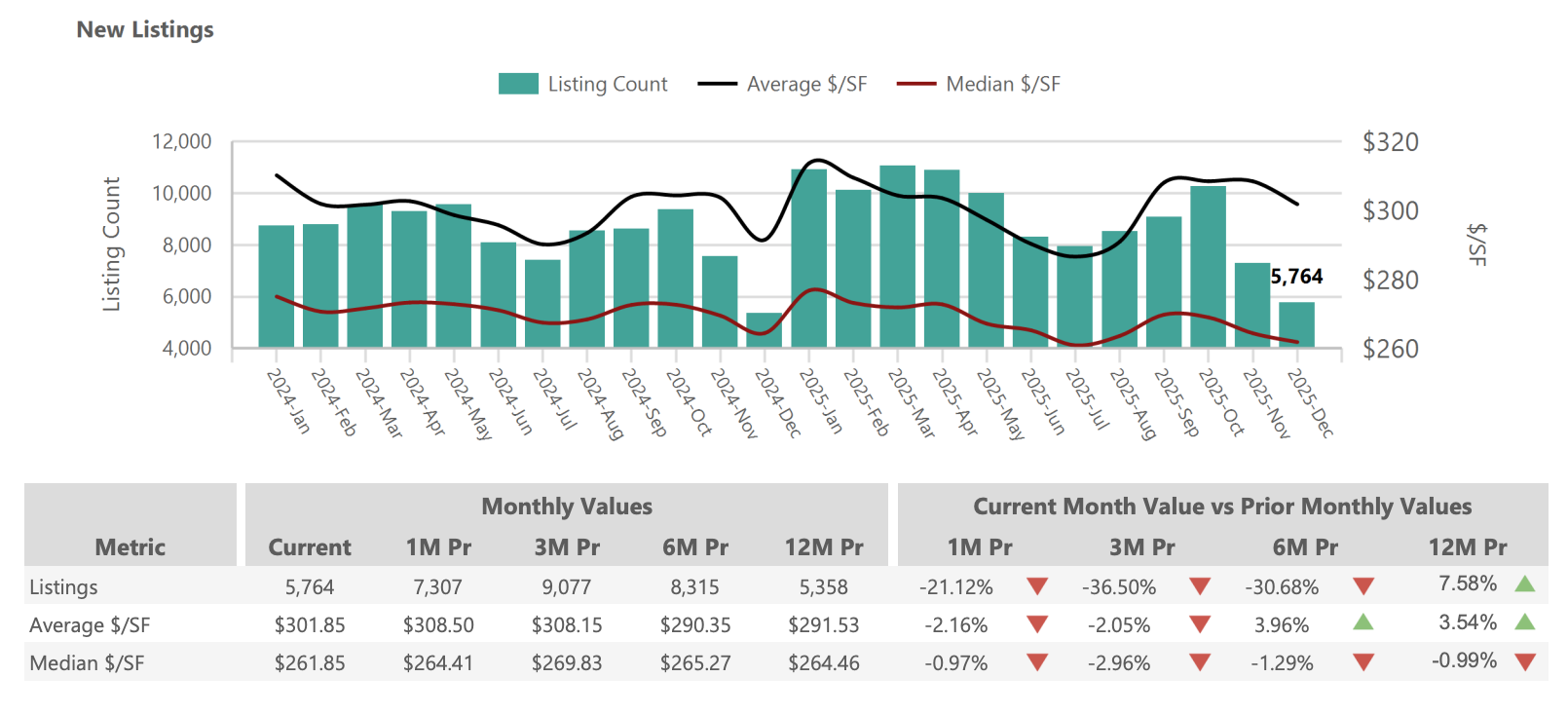Viewport: 1568px width, 715px height.
Task: Click the red down arrow beside Median $/SF -0.99%
Action: click(x=1525, y=662)
